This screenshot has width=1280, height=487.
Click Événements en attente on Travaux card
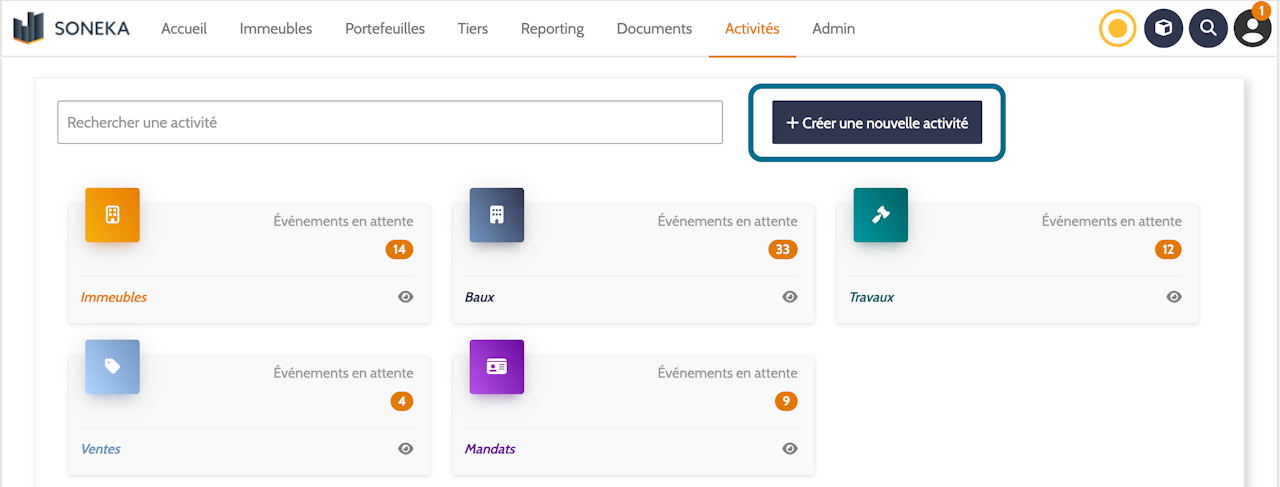pyautogui.click(x=1111, y=221)
